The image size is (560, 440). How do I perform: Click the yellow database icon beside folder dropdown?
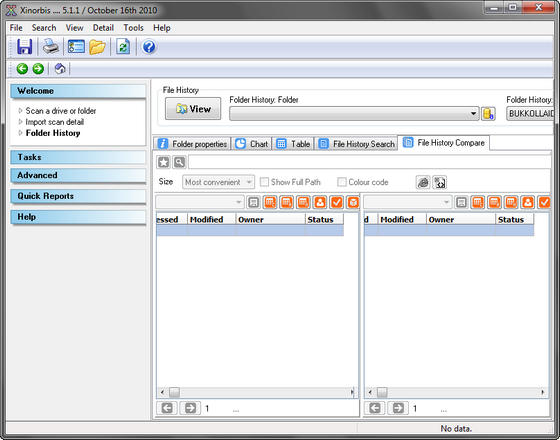pos(488,114)
